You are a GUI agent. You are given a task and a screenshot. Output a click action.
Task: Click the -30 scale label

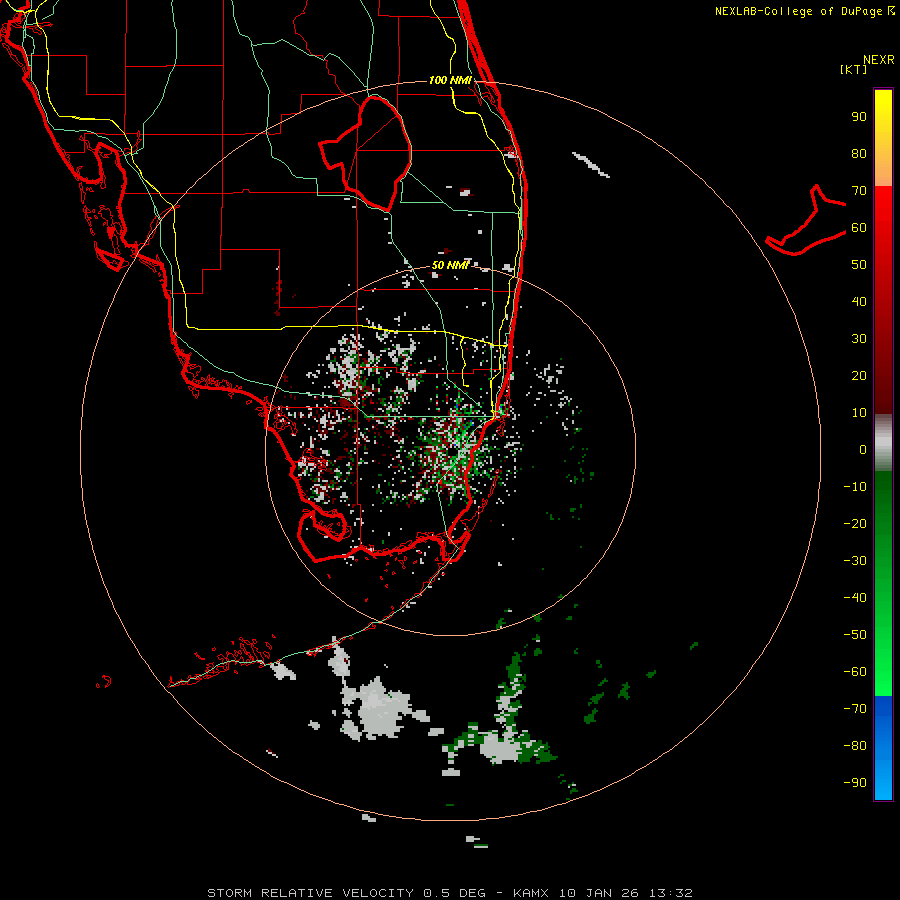tap(855, 561)
